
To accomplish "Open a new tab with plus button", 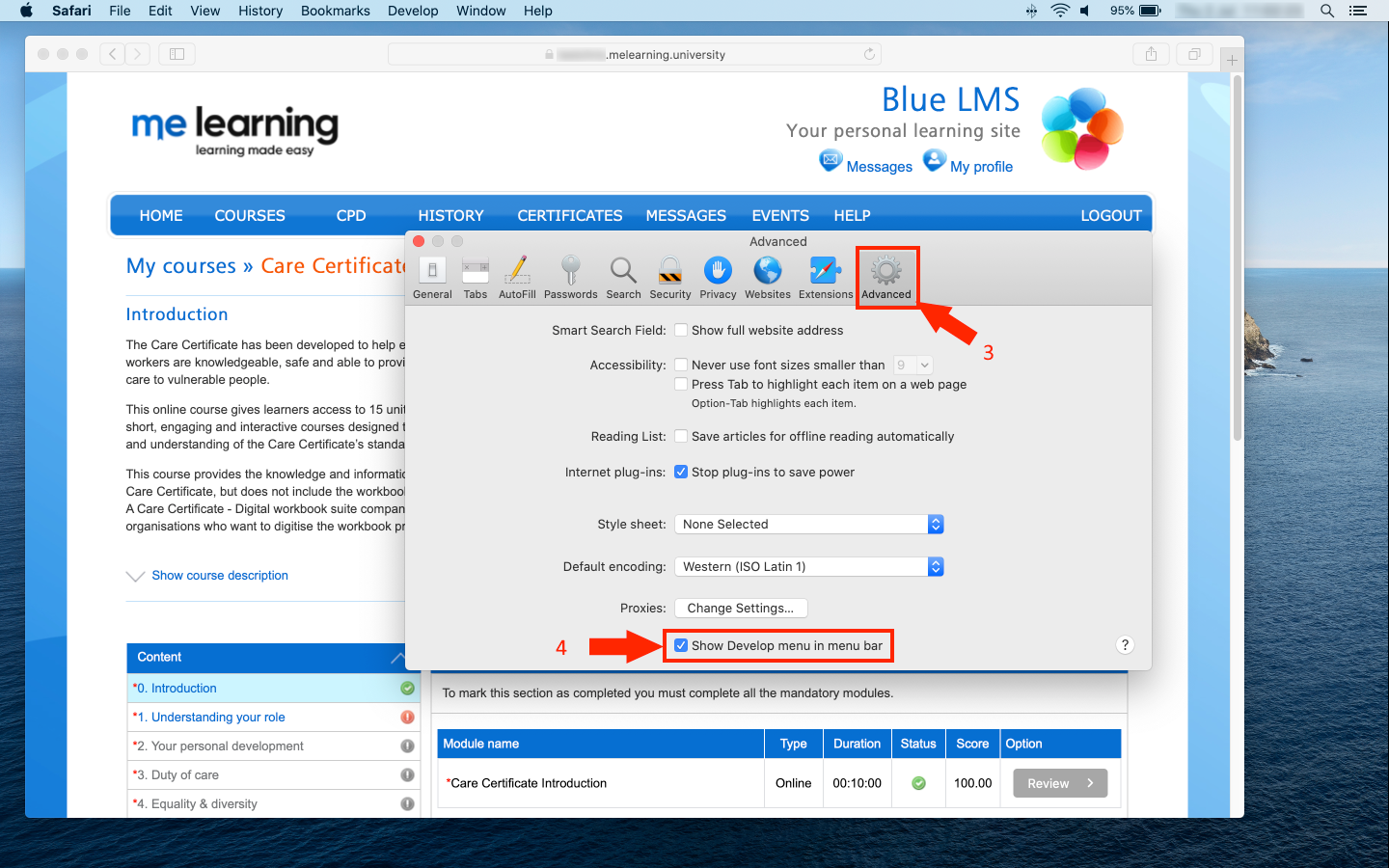I will (x=1232, y=60).
